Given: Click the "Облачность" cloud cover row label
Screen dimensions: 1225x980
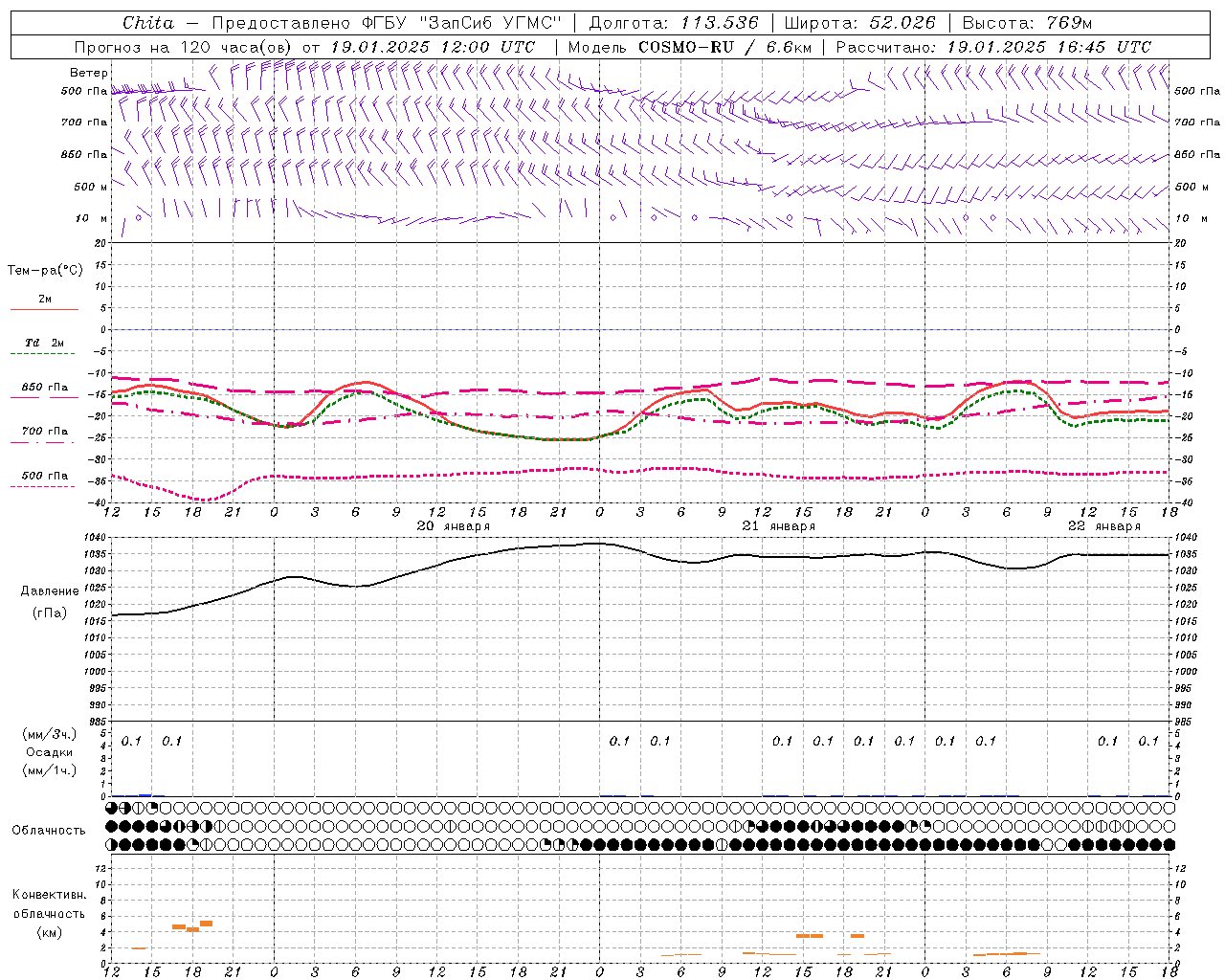Looking at the screenshot, I should tap(49, 830).
